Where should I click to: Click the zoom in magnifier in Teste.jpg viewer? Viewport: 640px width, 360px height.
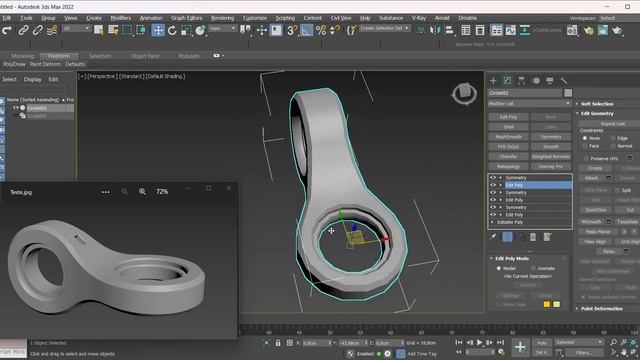click(142, 191)
